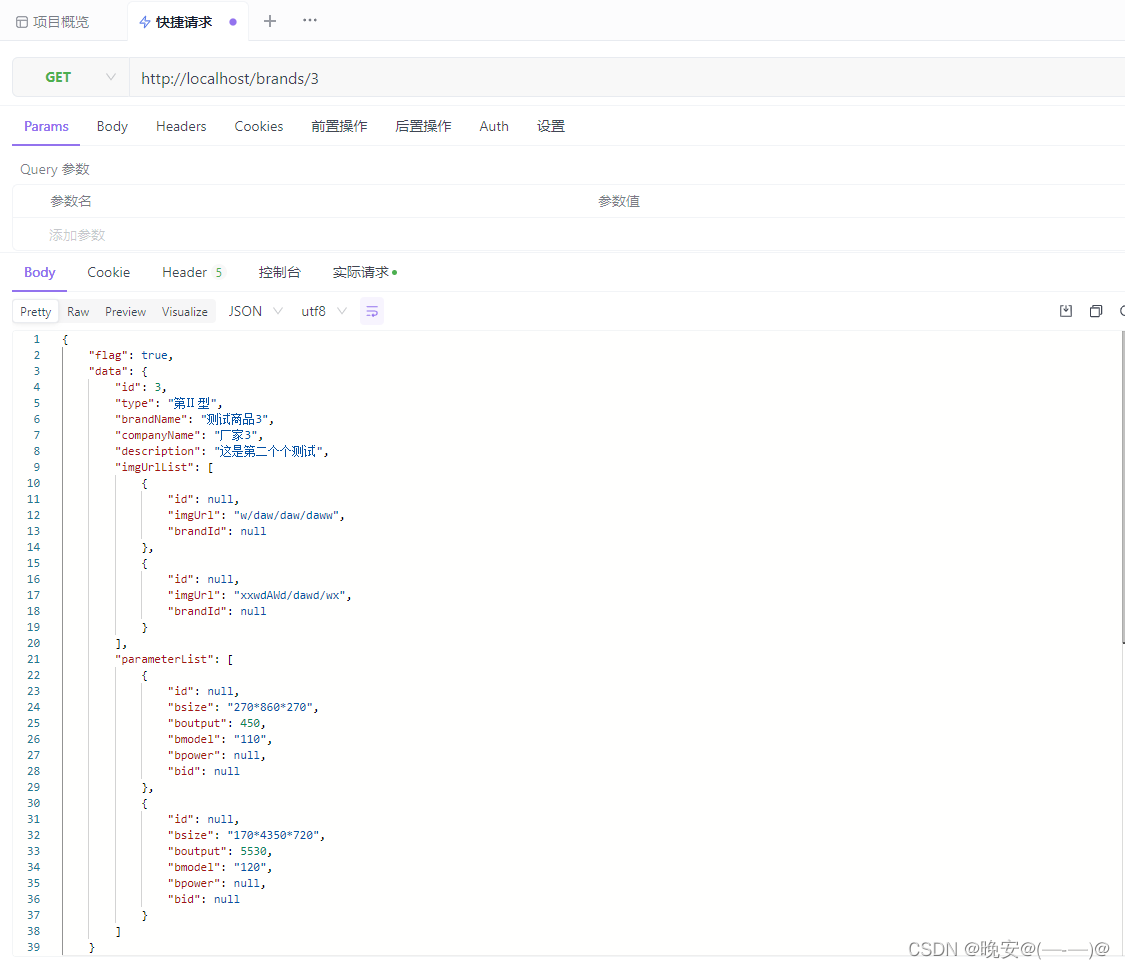The image size is (1125, 969).
Task: Click the copy response icon
Action: pyautogui.click(x=1096, y=312)
